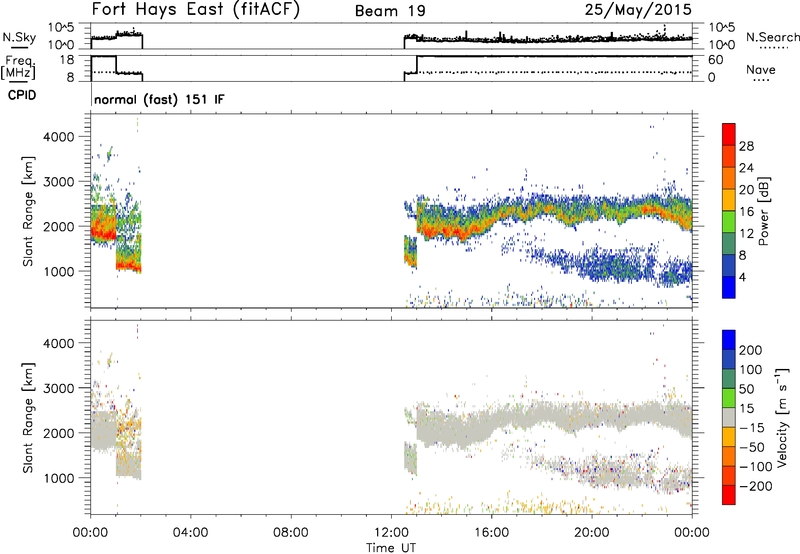Pick the red top segment of Power colorbar
Image resolution: width=800 pixels, height=554 pixels.
pyautogui.click(x=730, y=140)
